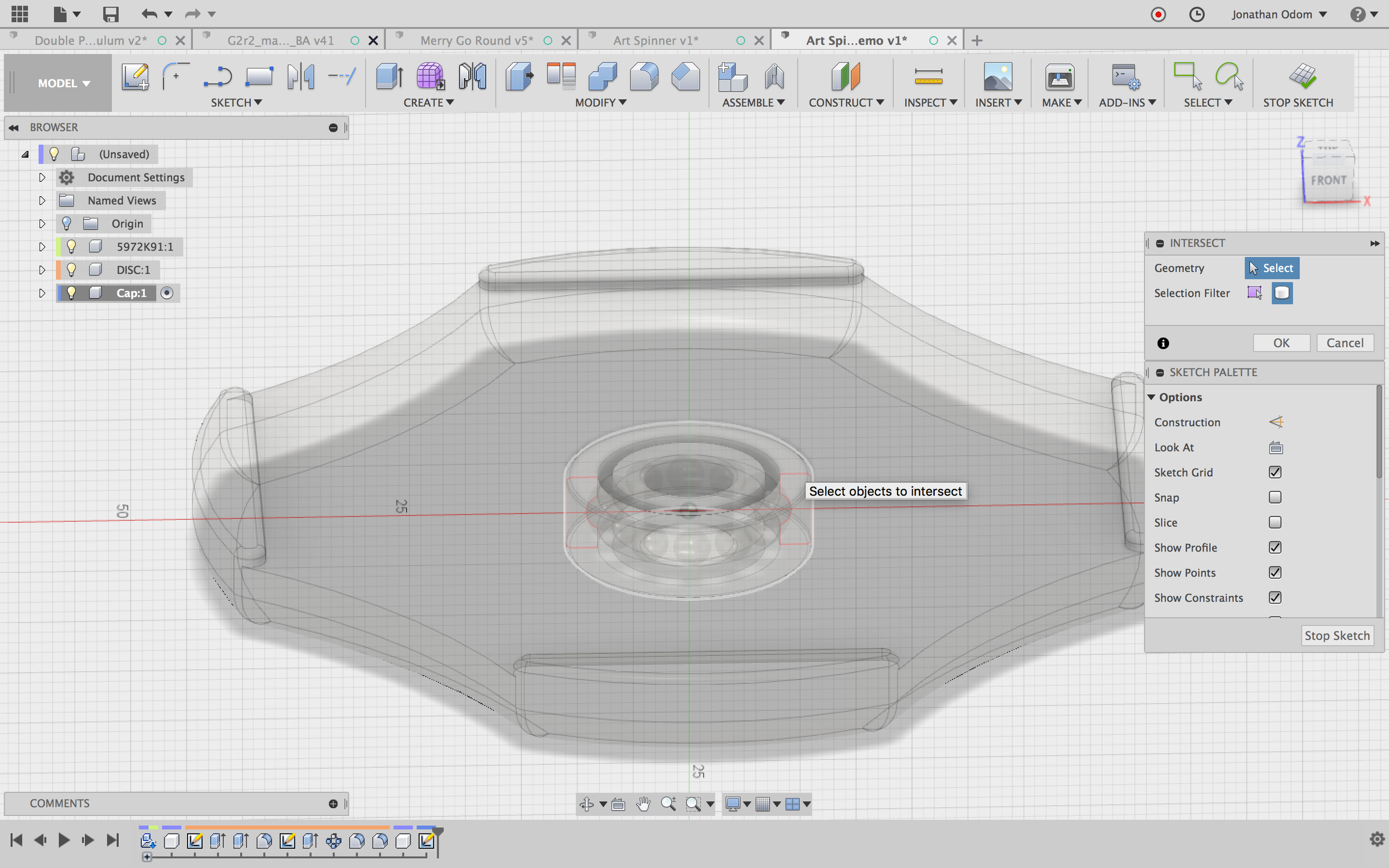The image size is (1389, 868).
Task: Click the Mirror sketch tool icon
Action: (301, 76)
